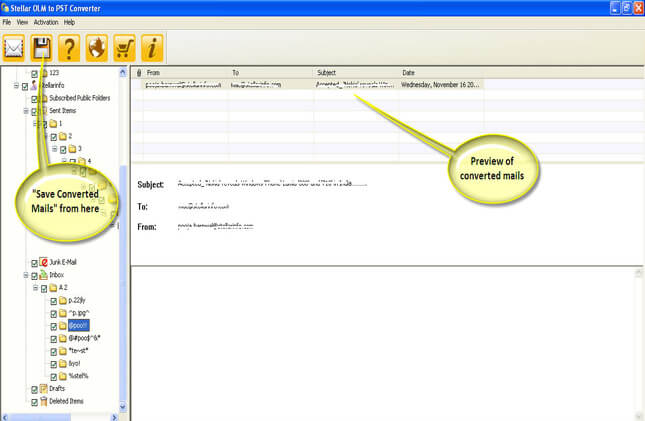Open the Help menu

click(69, 22)
